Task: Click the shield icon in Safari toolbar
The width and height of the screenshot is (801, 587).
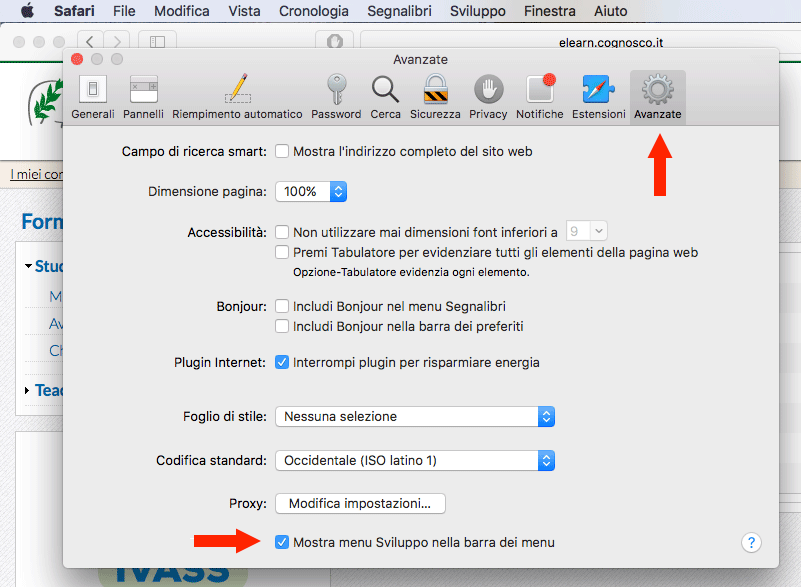Action: coord(335,41)
